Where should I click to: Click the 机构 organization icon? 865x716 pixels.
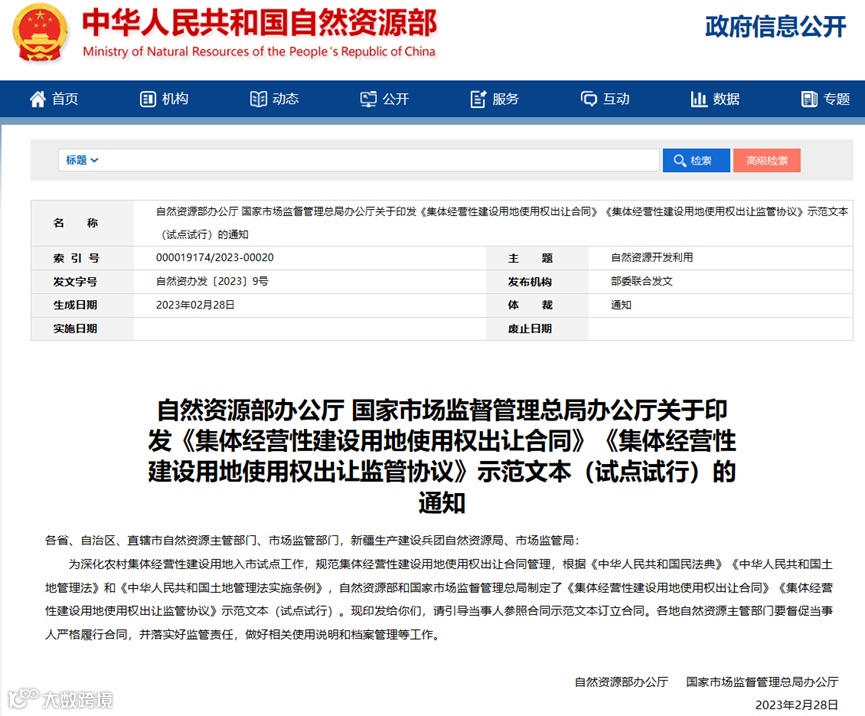[x=148, y=99]
